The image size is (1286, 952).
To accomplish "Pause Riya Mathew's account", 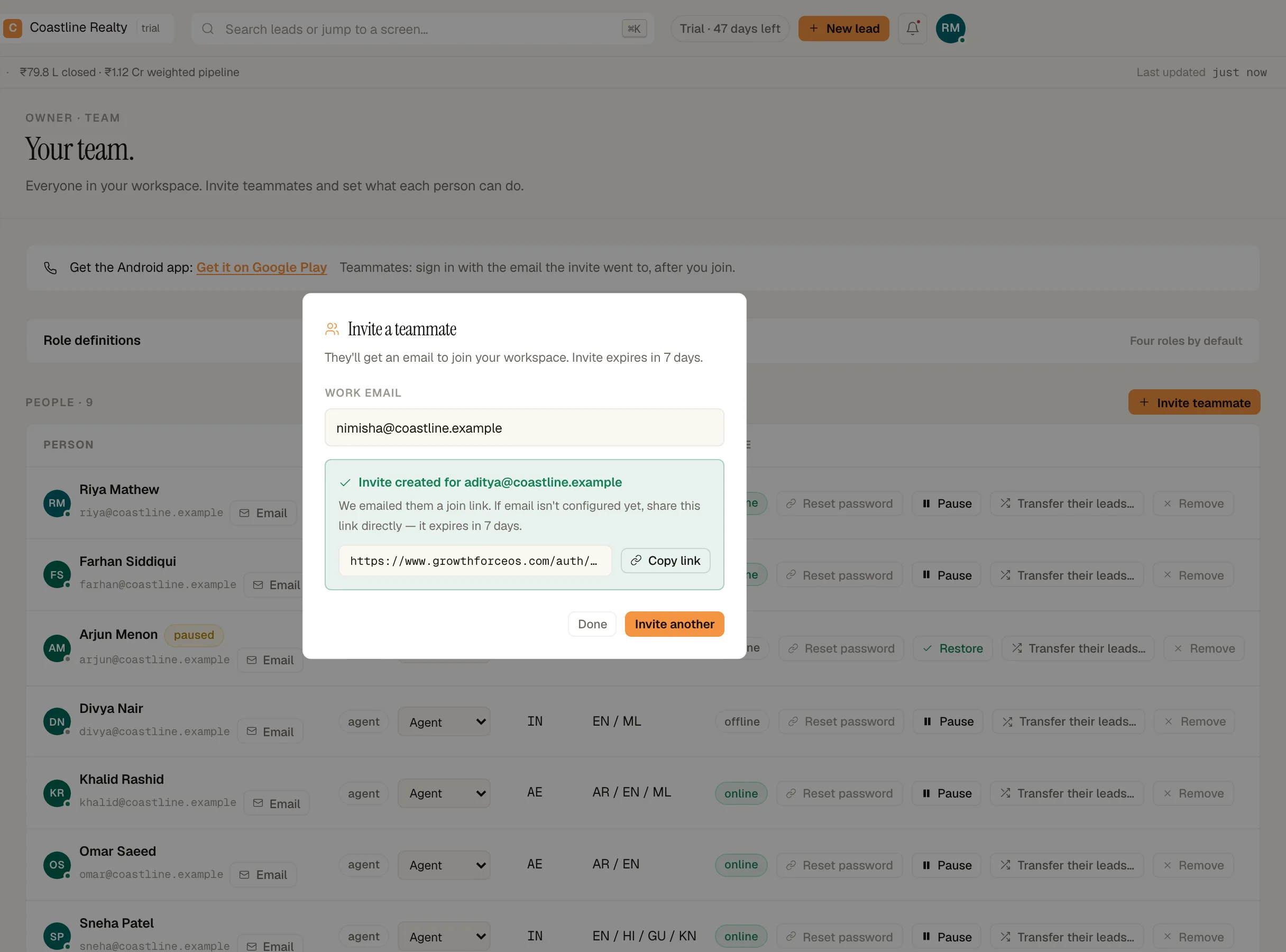I will click(x=947, y=504).
